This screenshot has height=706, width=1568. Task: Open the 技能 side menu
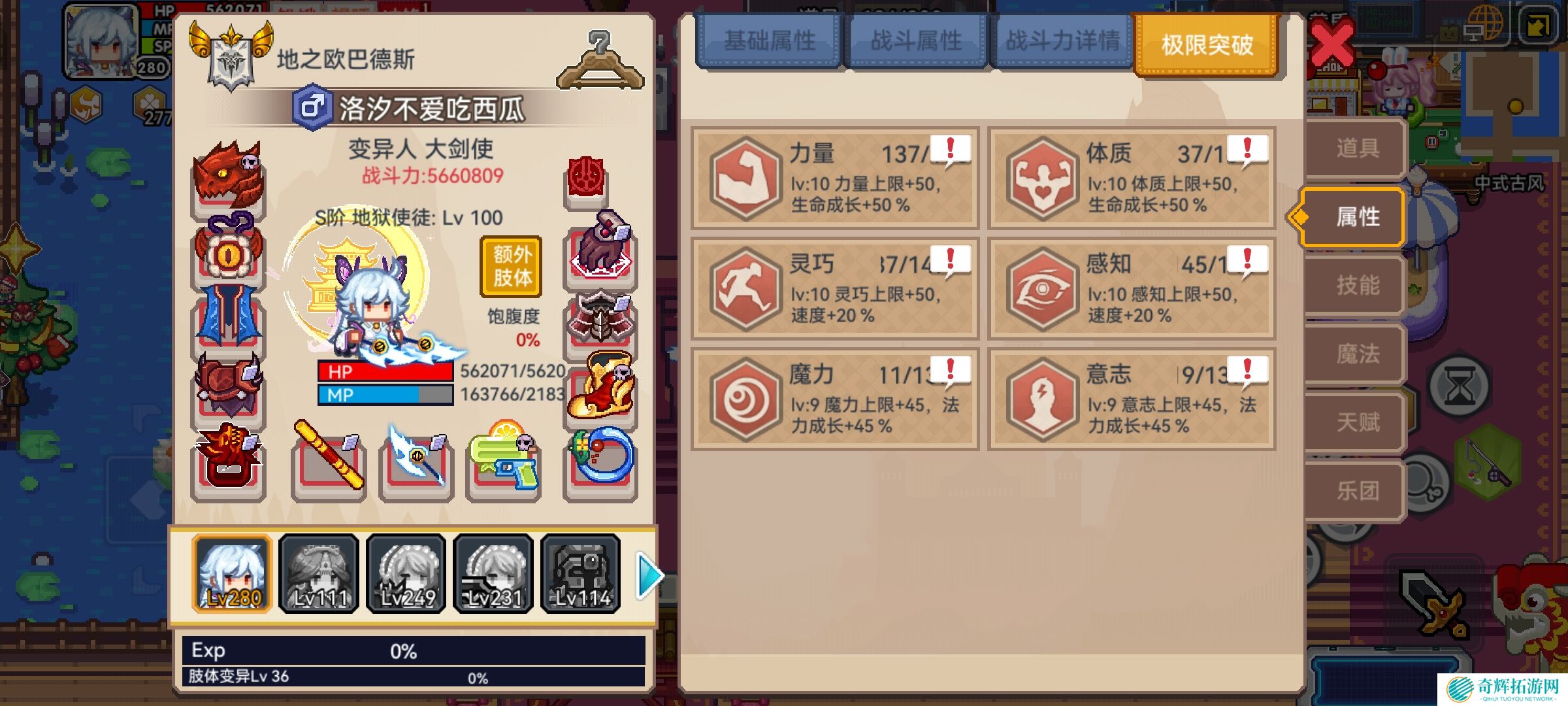[x=1356, y=285]
